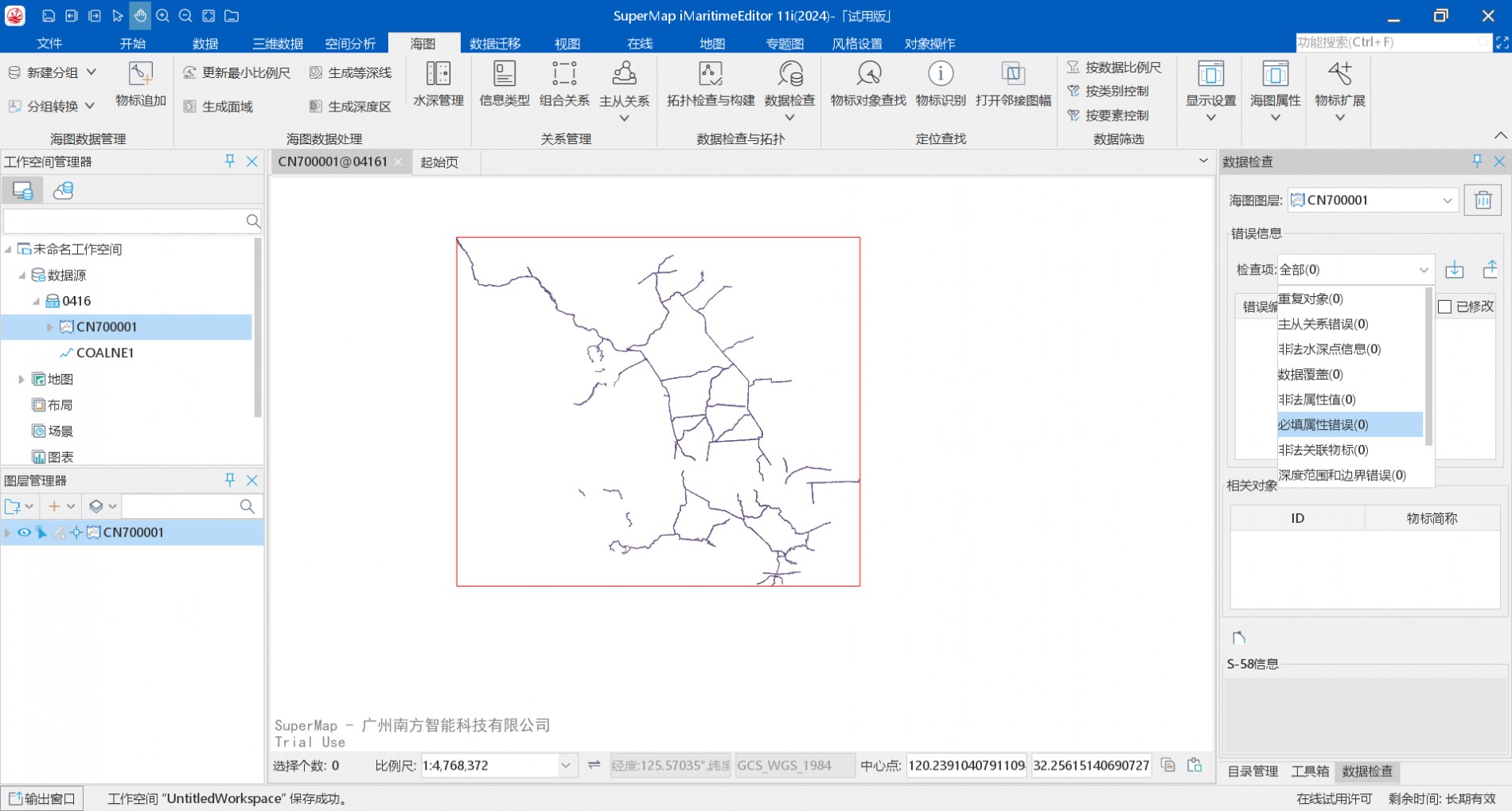Expand 主从关系 dropdown
Image resolution: width=1512 pixels, height=811 pixels.
click(x=625, y=119)
